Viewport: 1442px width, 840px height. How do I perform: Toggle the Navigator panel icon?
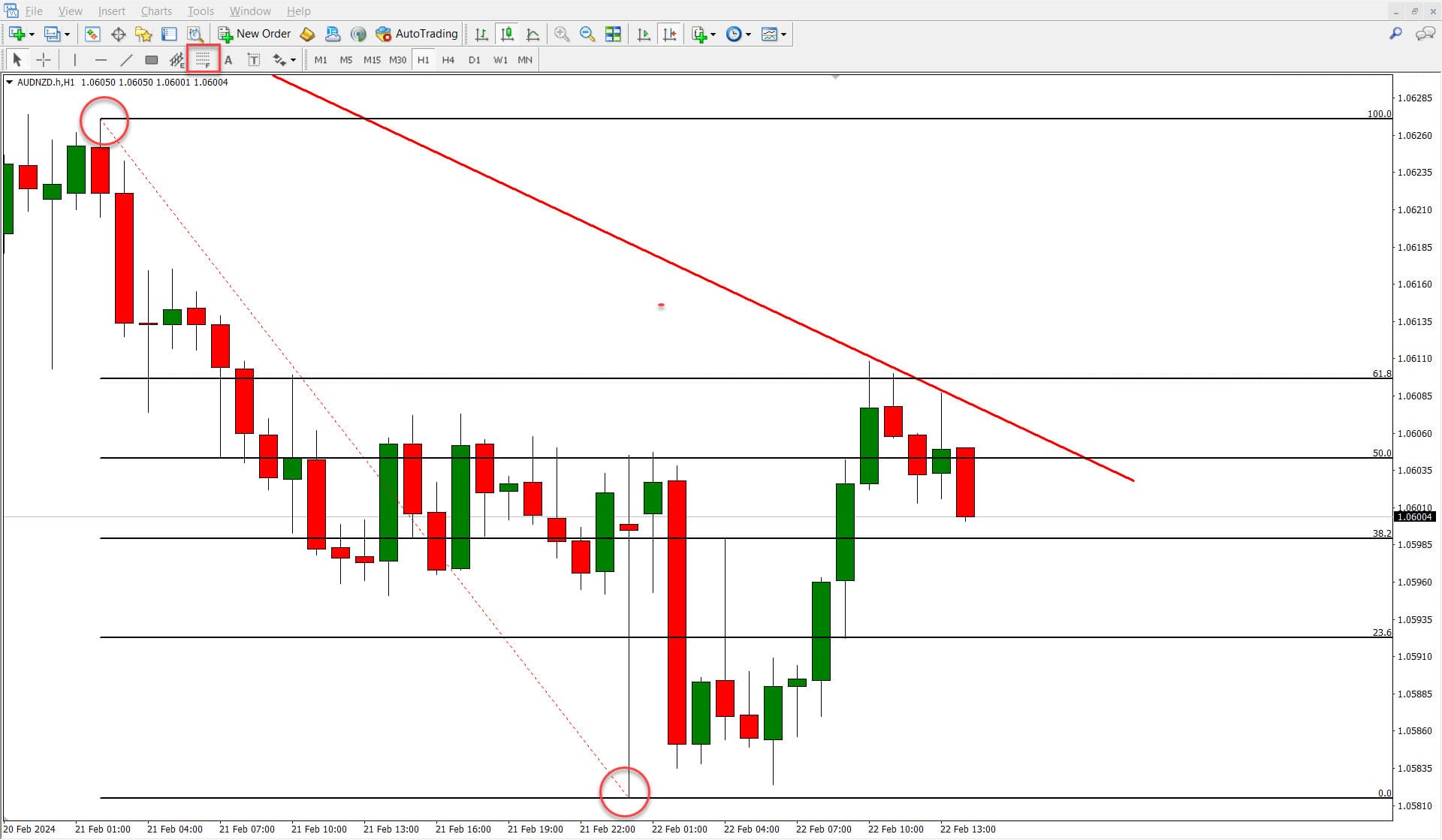[143, 34]
